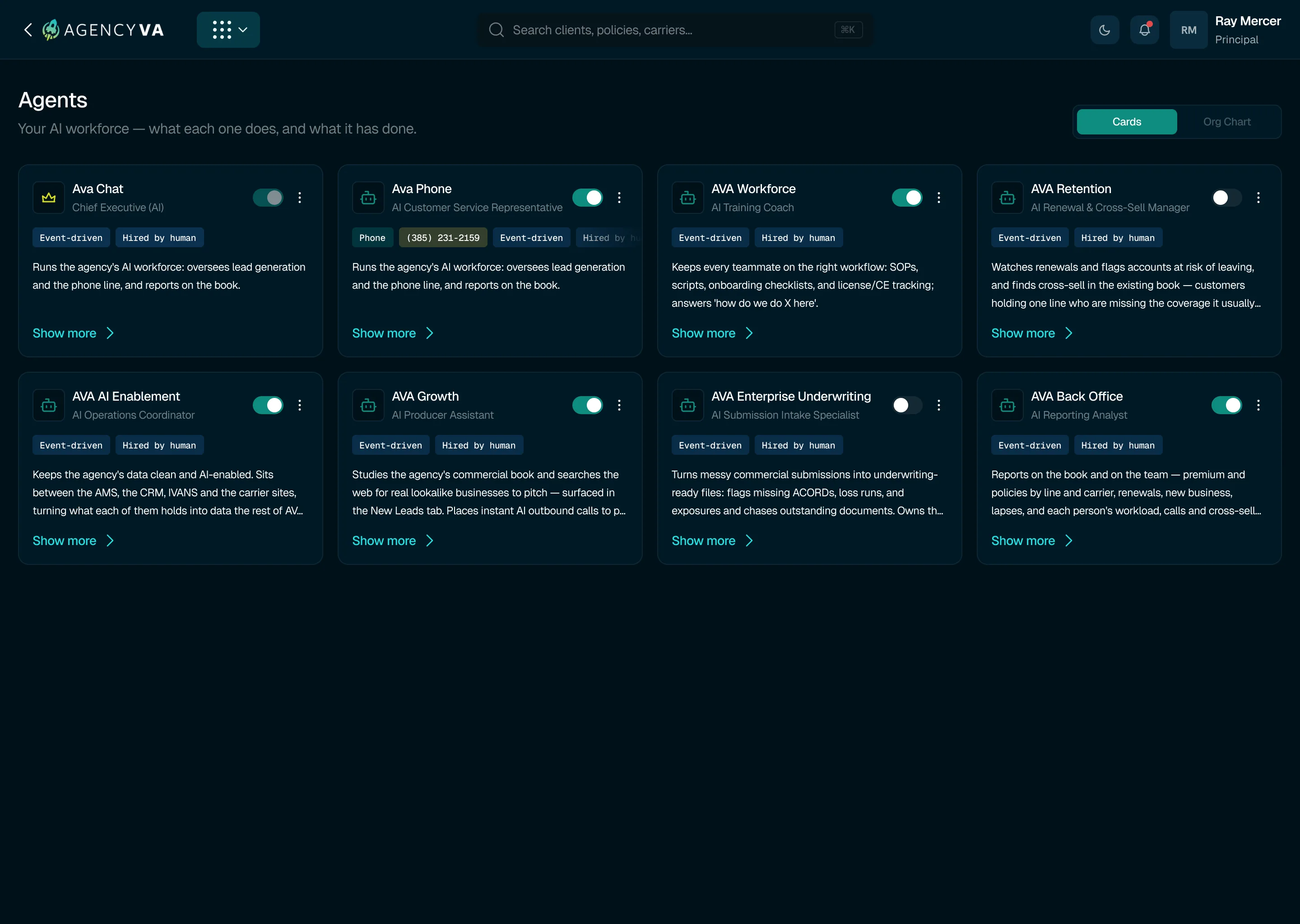Click the back arrow in the header
Image resolution: width=1300 pixels, height=924 pixels.
point(28,30)
